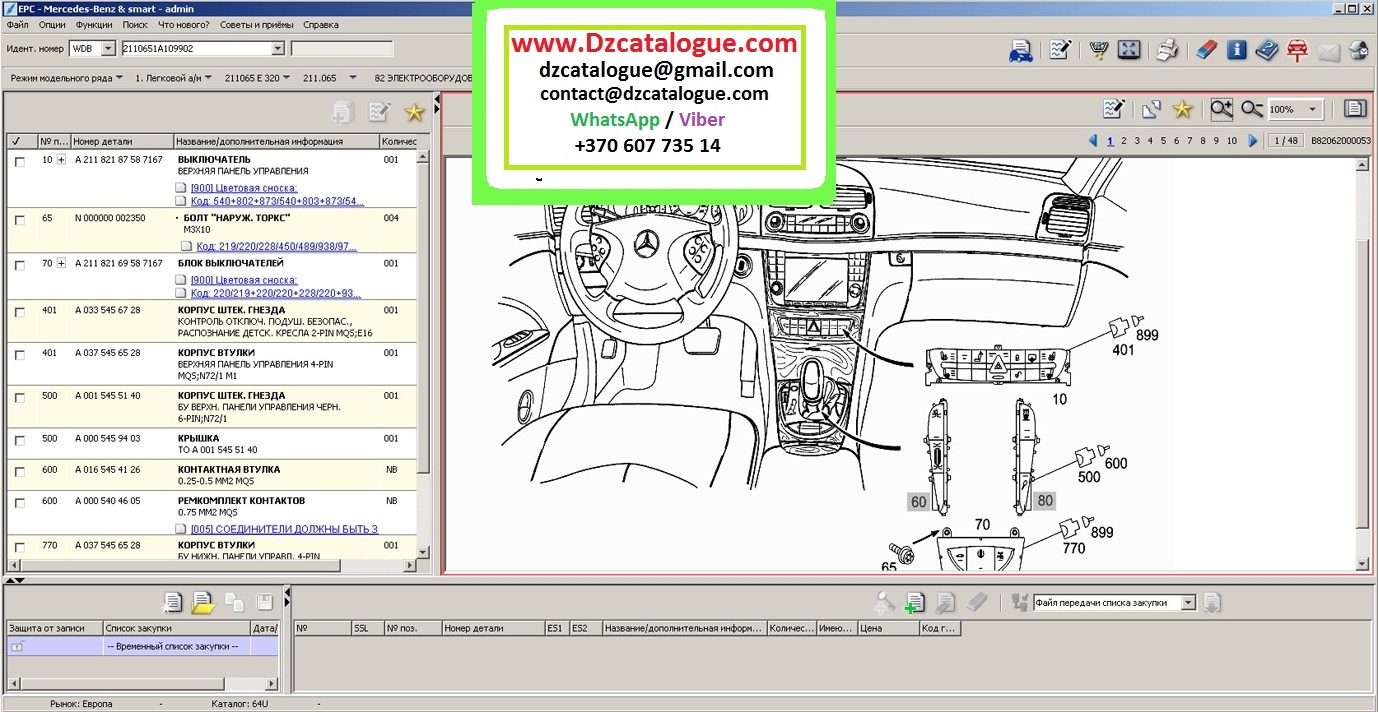
Task: Open the Справка menu
Action: pos(320,24)
